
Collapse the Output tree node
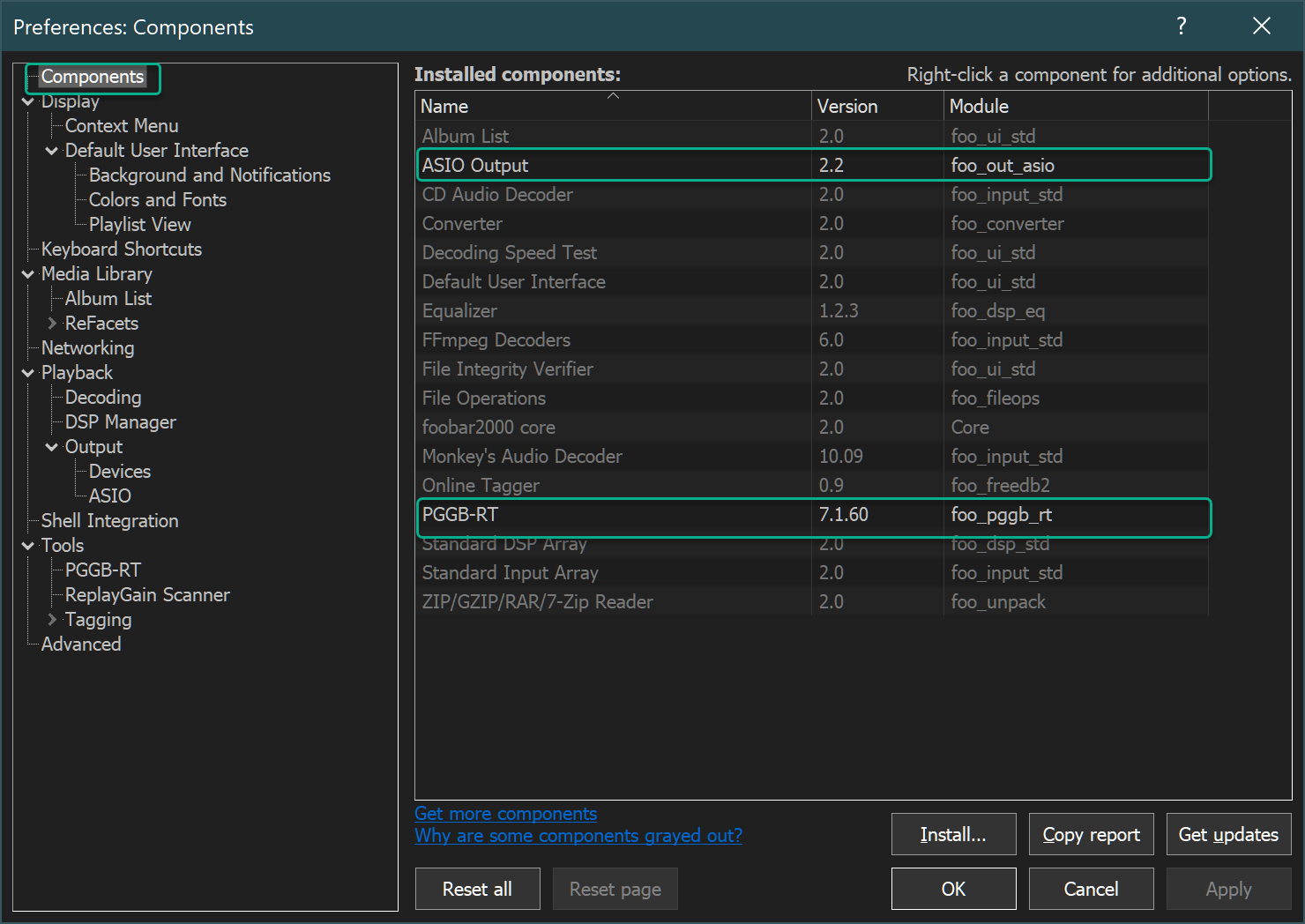(52, 447)
